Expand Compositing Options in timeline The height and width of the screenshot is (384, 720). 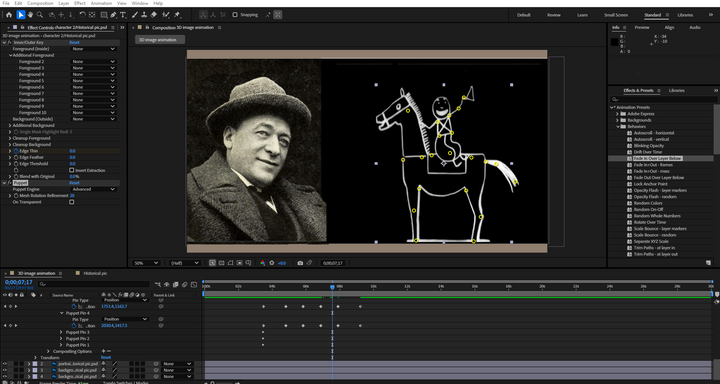click(x=49, y=351)
